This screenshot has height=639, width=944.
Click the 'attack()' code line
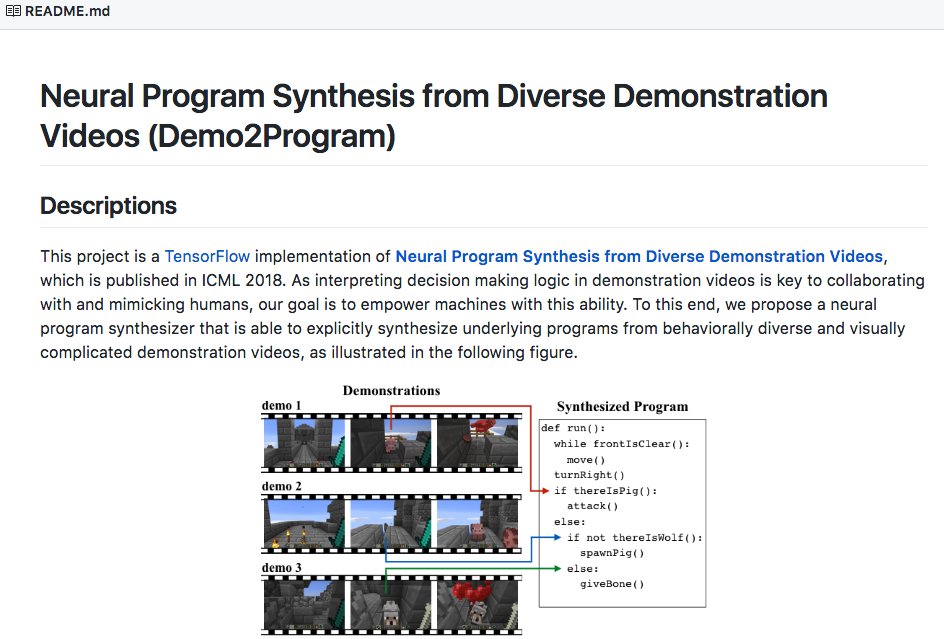pyautogui.click(x=592, y=506)
